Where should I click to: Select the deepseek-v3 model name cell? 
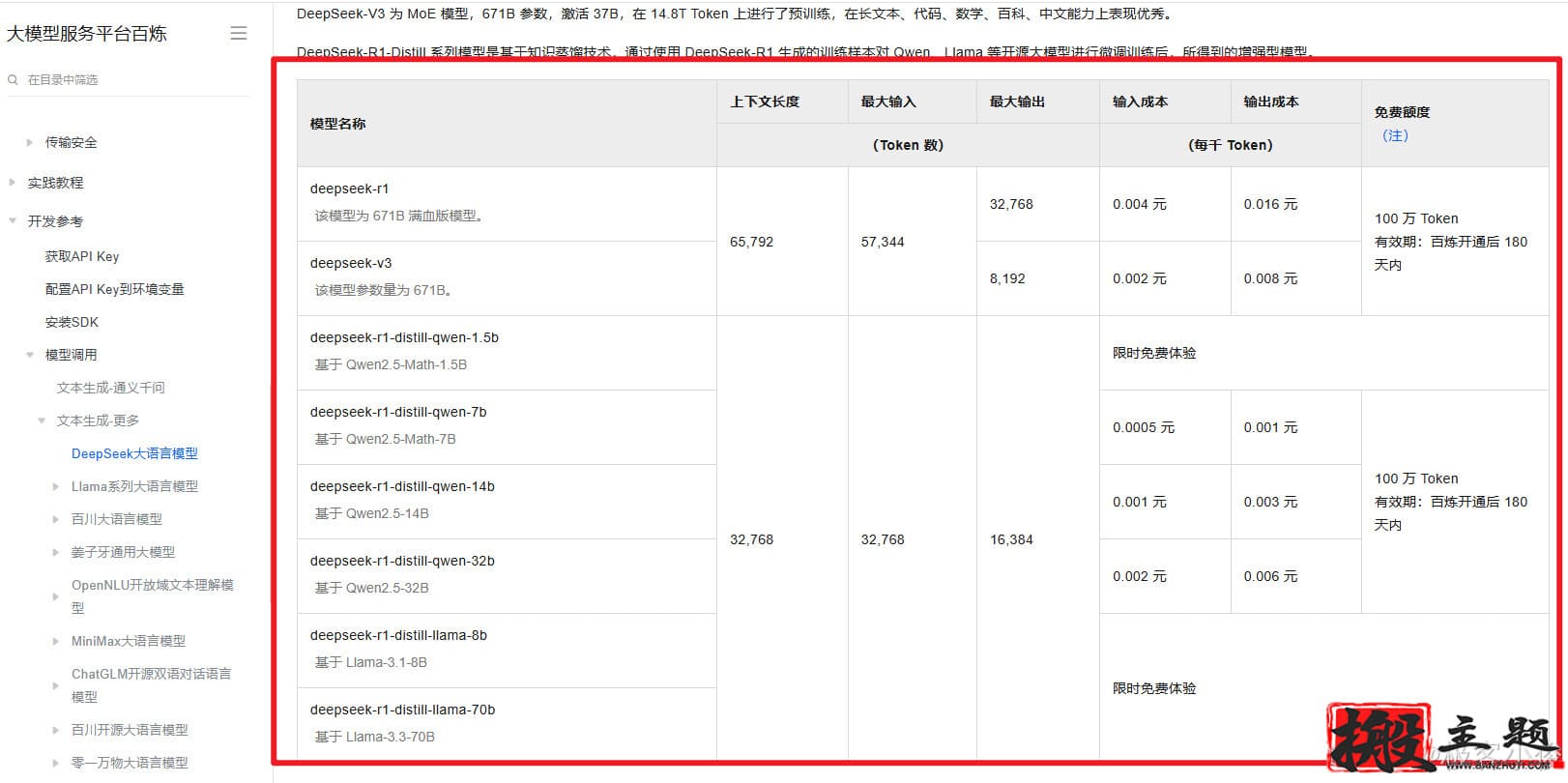pos(507,278)
